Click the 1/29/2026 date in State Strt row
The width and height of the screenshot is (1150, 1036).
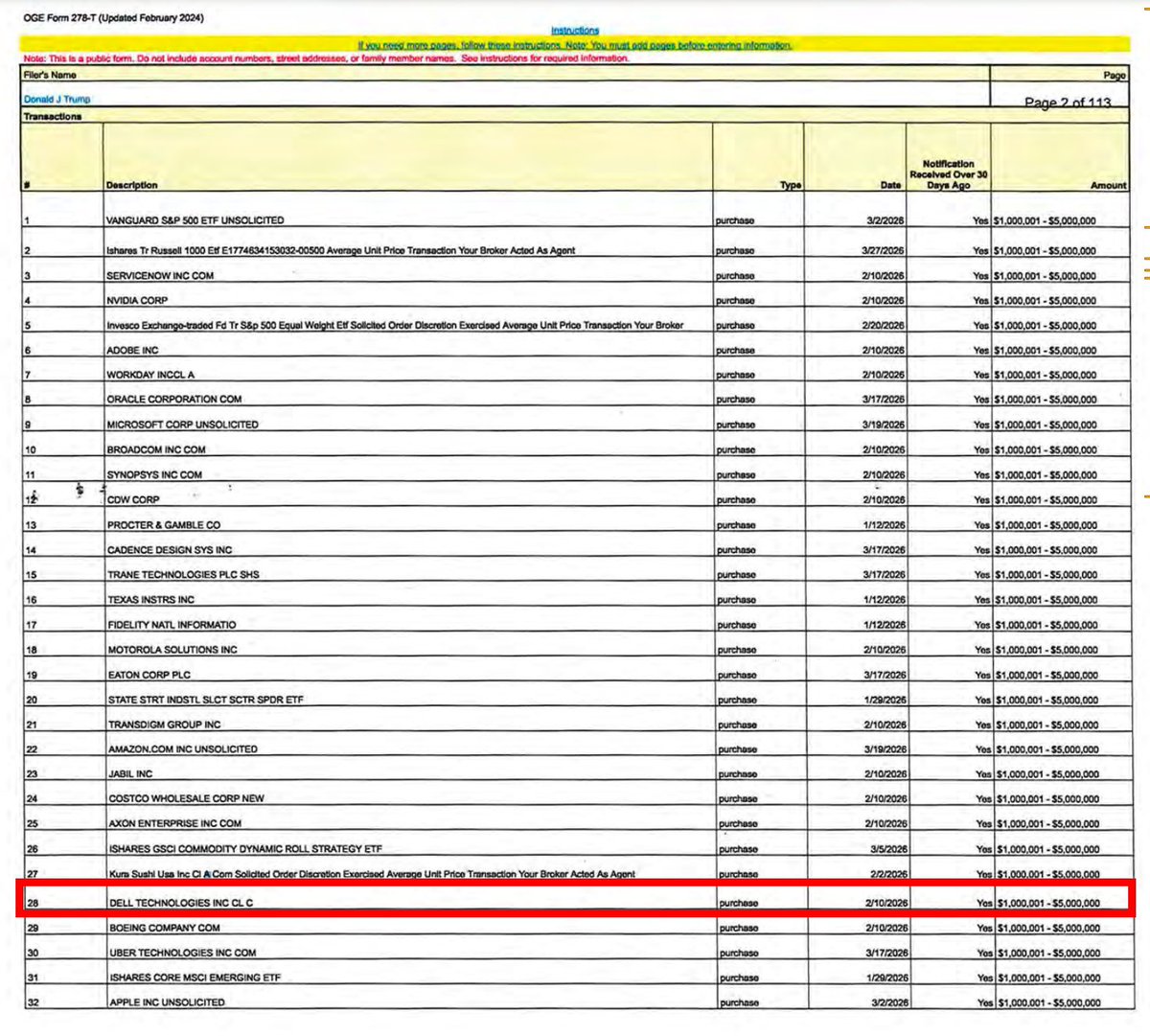[x=885, y=700]
